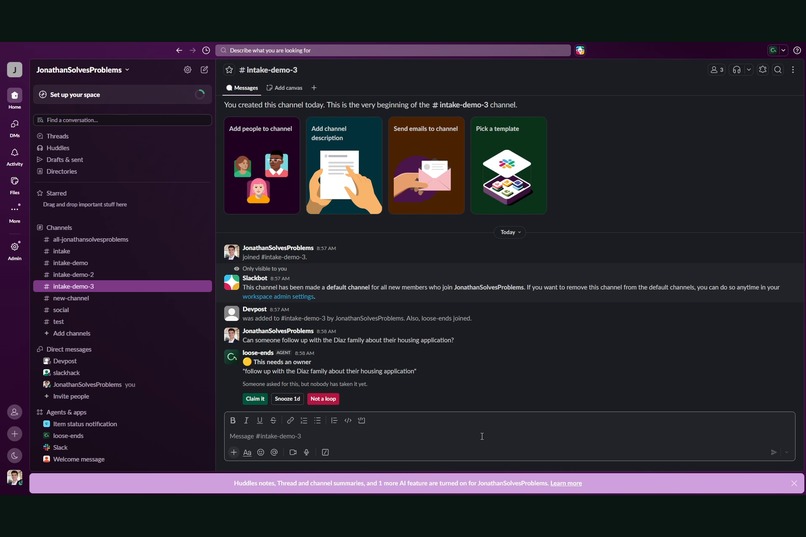Apply underline formatting in the composer
Image resolution: width=806 pixels, height=537 pixels.
[260, 420]
